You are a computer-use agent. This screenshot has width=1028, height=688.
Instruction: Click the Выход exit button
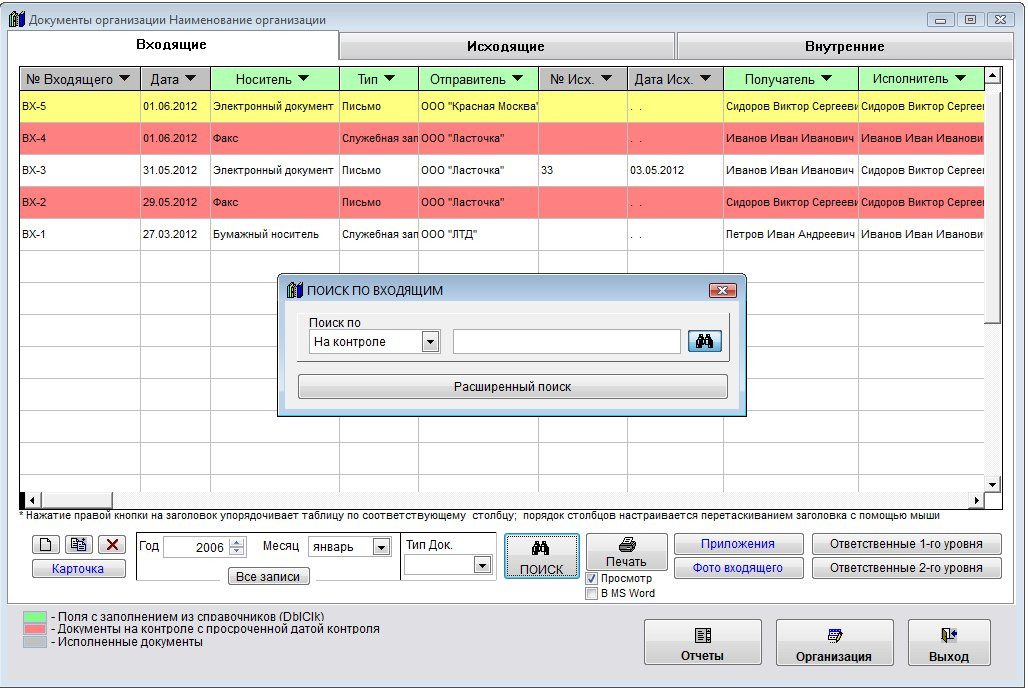pos(948,643)
